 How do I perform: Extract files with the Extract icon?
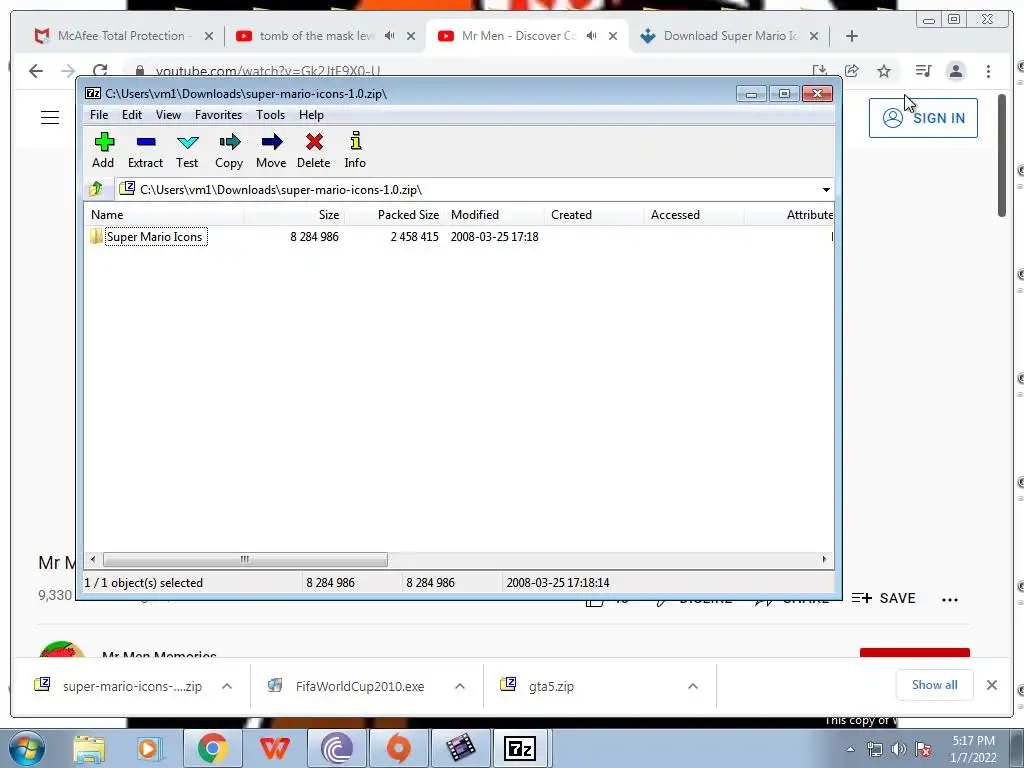(x=145, y=150)
